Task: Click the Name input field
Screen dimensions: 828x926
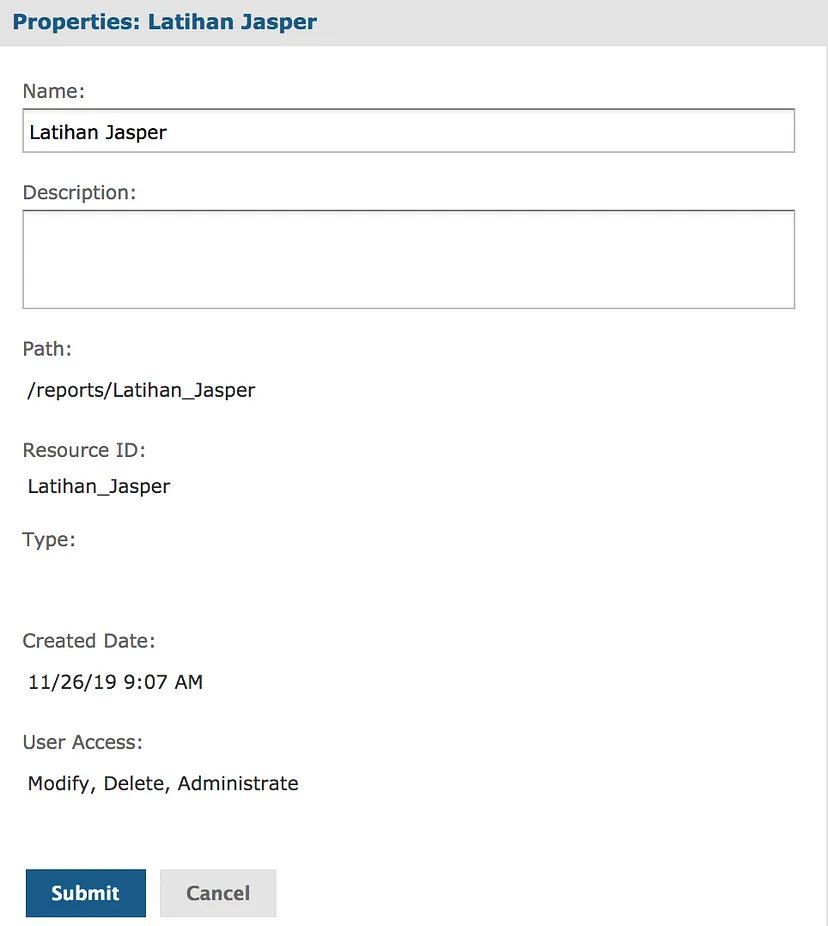Action: (x=409, y=131)
